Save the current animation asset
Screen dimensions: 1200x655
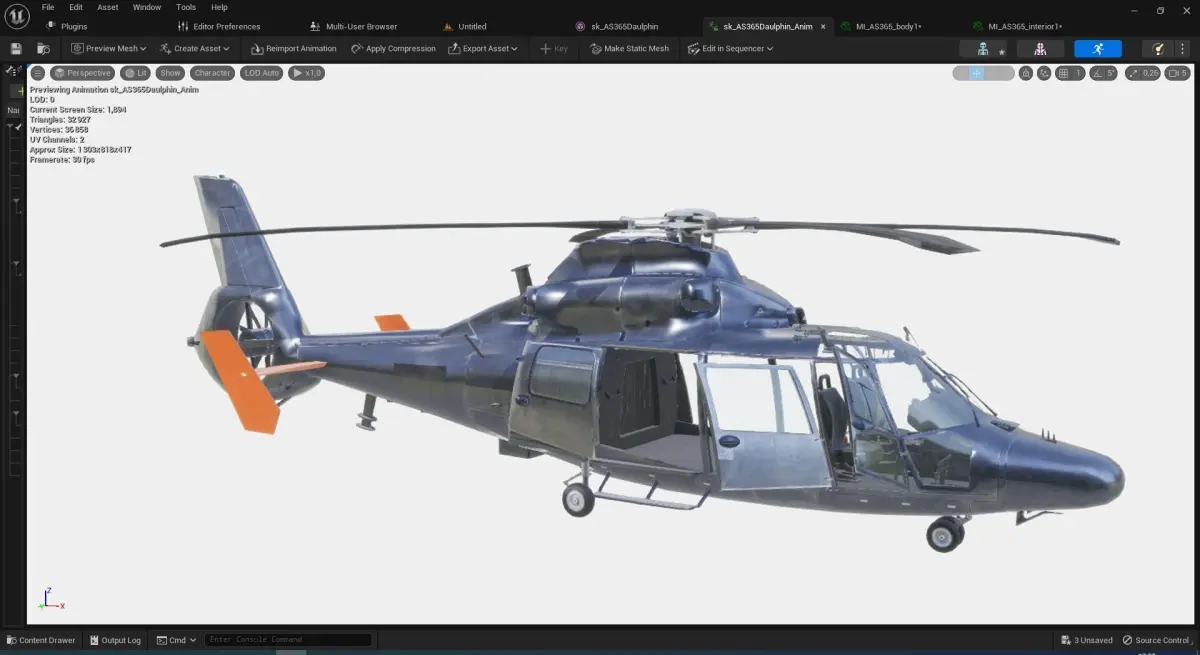pyautogui.click(x=16, y=48)
